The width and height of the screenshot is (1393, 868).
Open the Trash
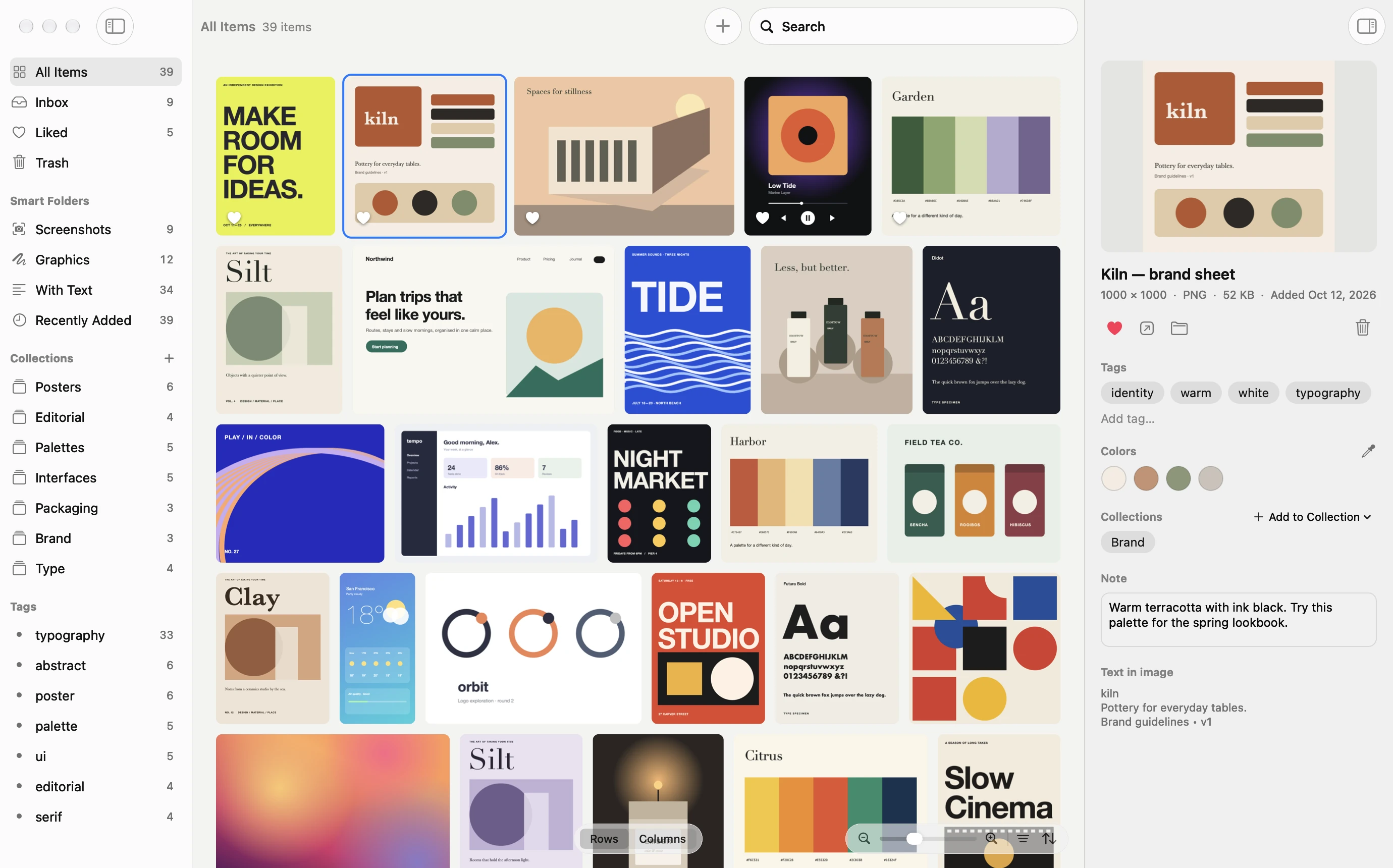[96, 163]
